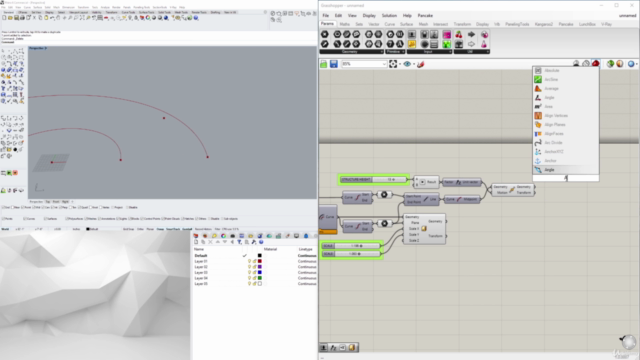Click the Zoom Extents icon on Grasshopper canvas toolbar
Viewport: 640px width, 360px height.
pyautogui.click(x=393, y=64)
